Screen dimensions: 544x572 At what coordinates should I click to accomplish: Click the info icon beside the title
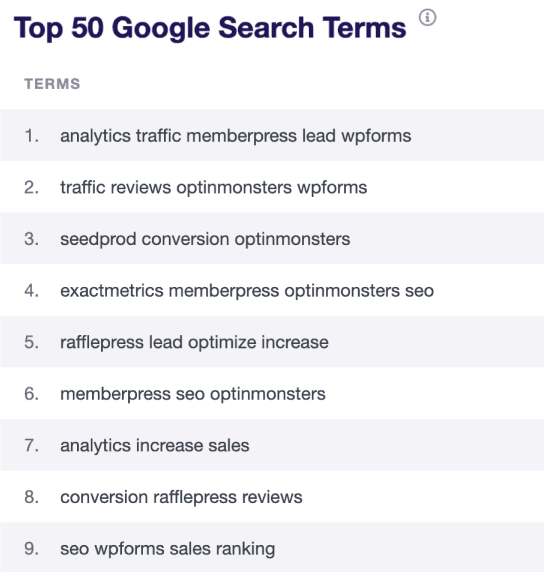tap(427, 18)
